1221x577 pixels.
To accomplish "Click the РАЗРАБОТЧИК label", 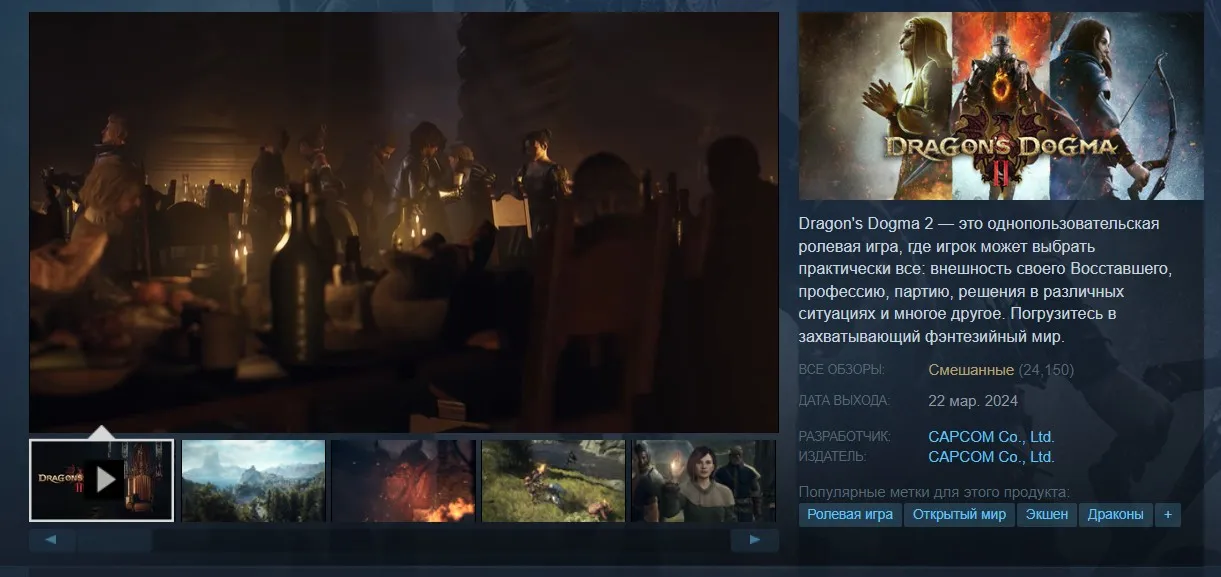I will (x=845, y=437).
